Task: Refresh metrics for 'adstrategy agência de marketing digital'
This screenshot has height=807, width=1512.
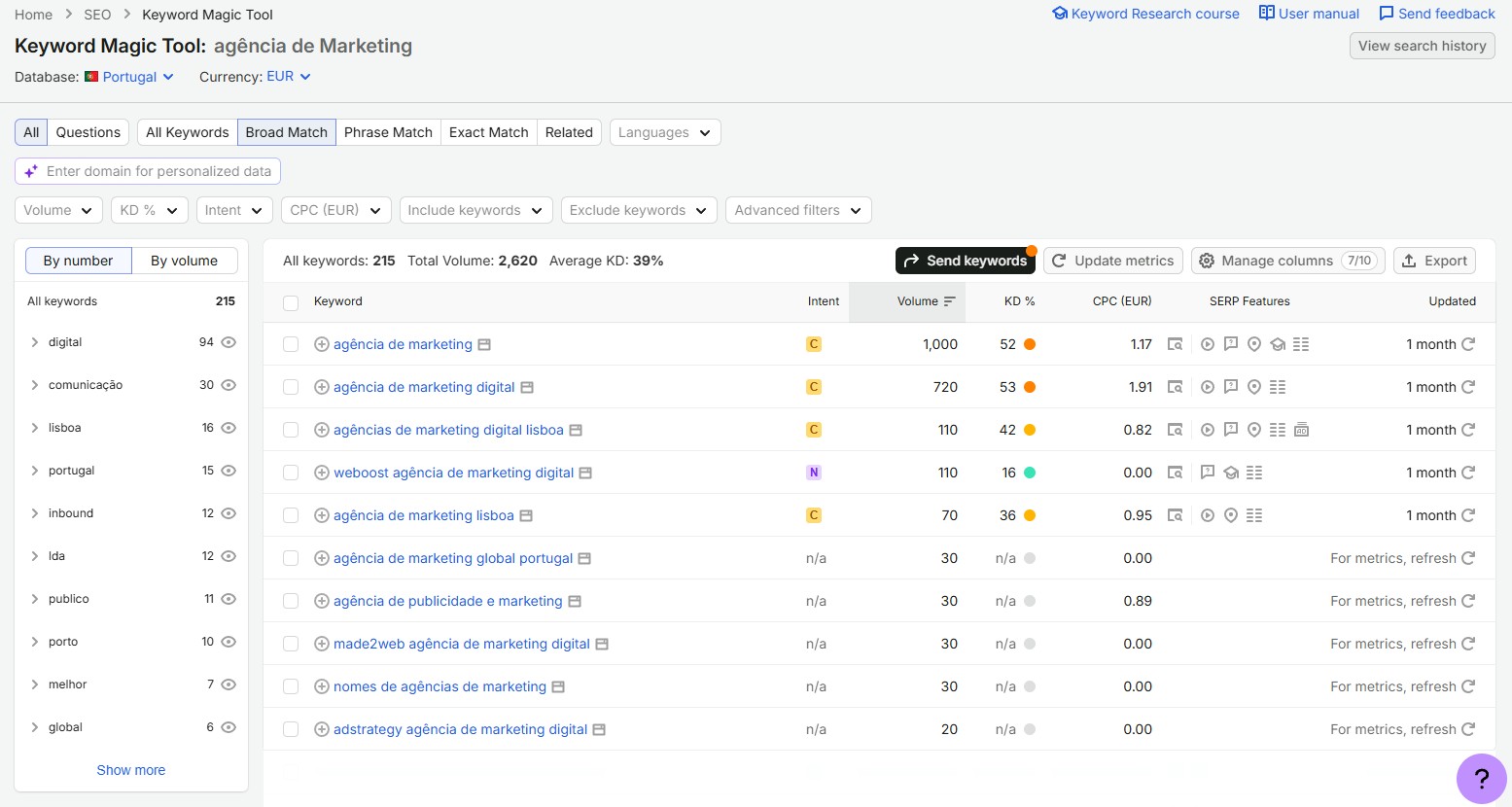Action: point(1468,729)
